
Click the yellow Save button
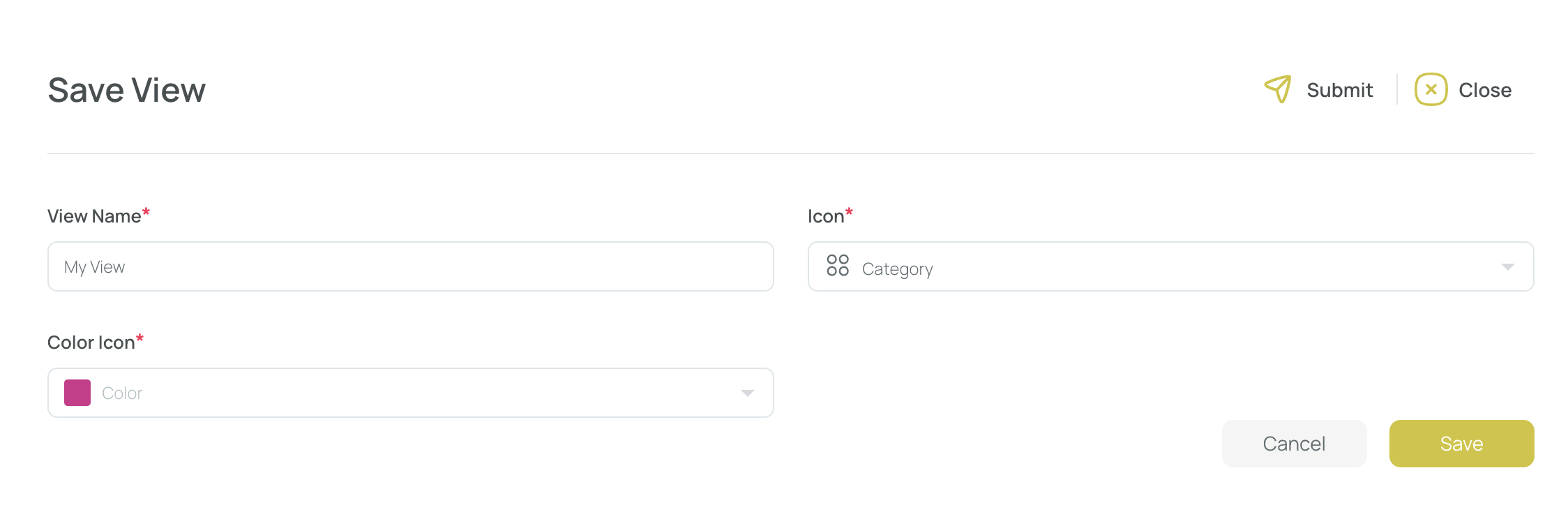click(x=1462, y=444)
